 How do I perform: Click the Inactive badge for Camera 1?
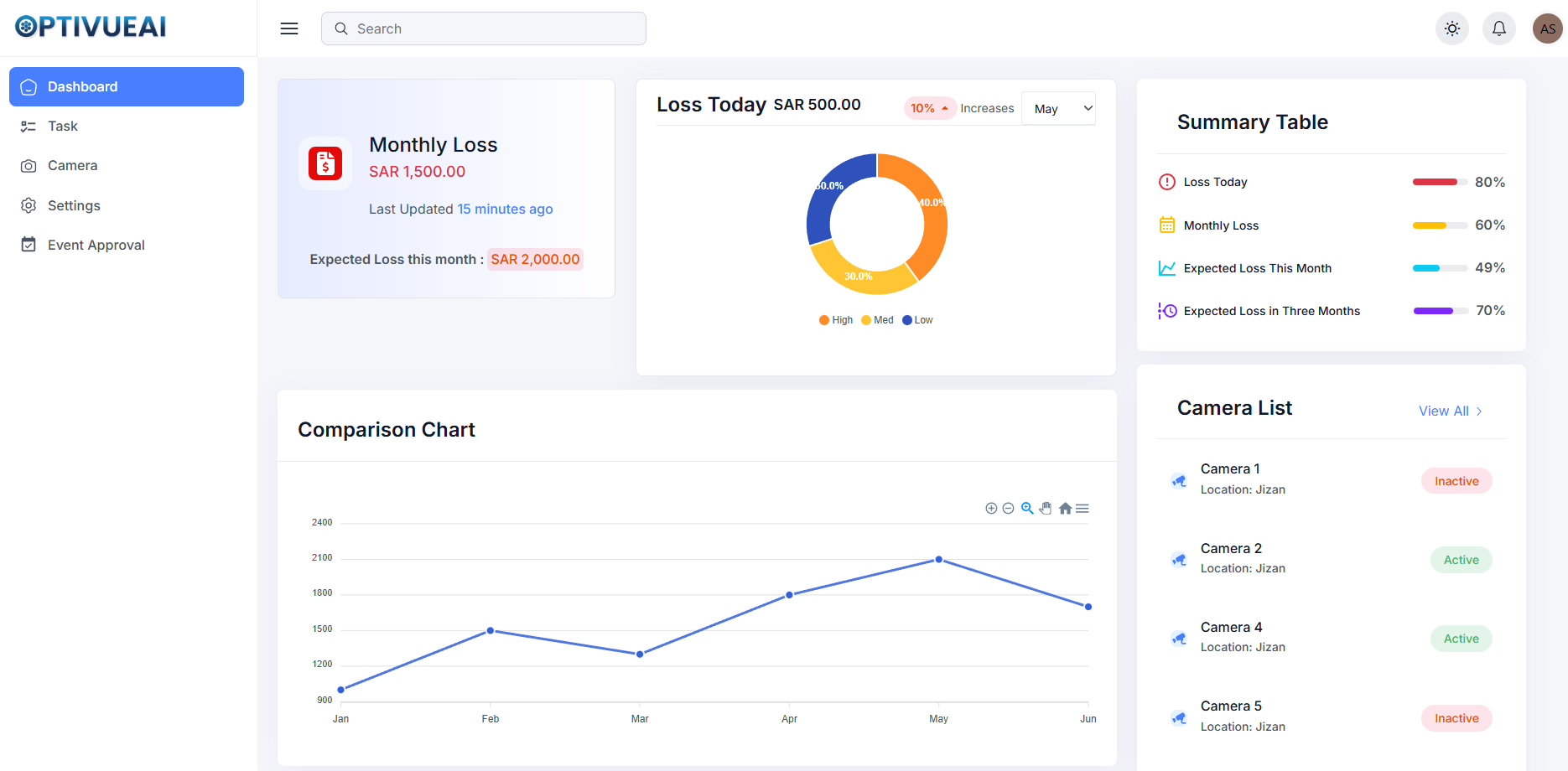click(1456, 481)
